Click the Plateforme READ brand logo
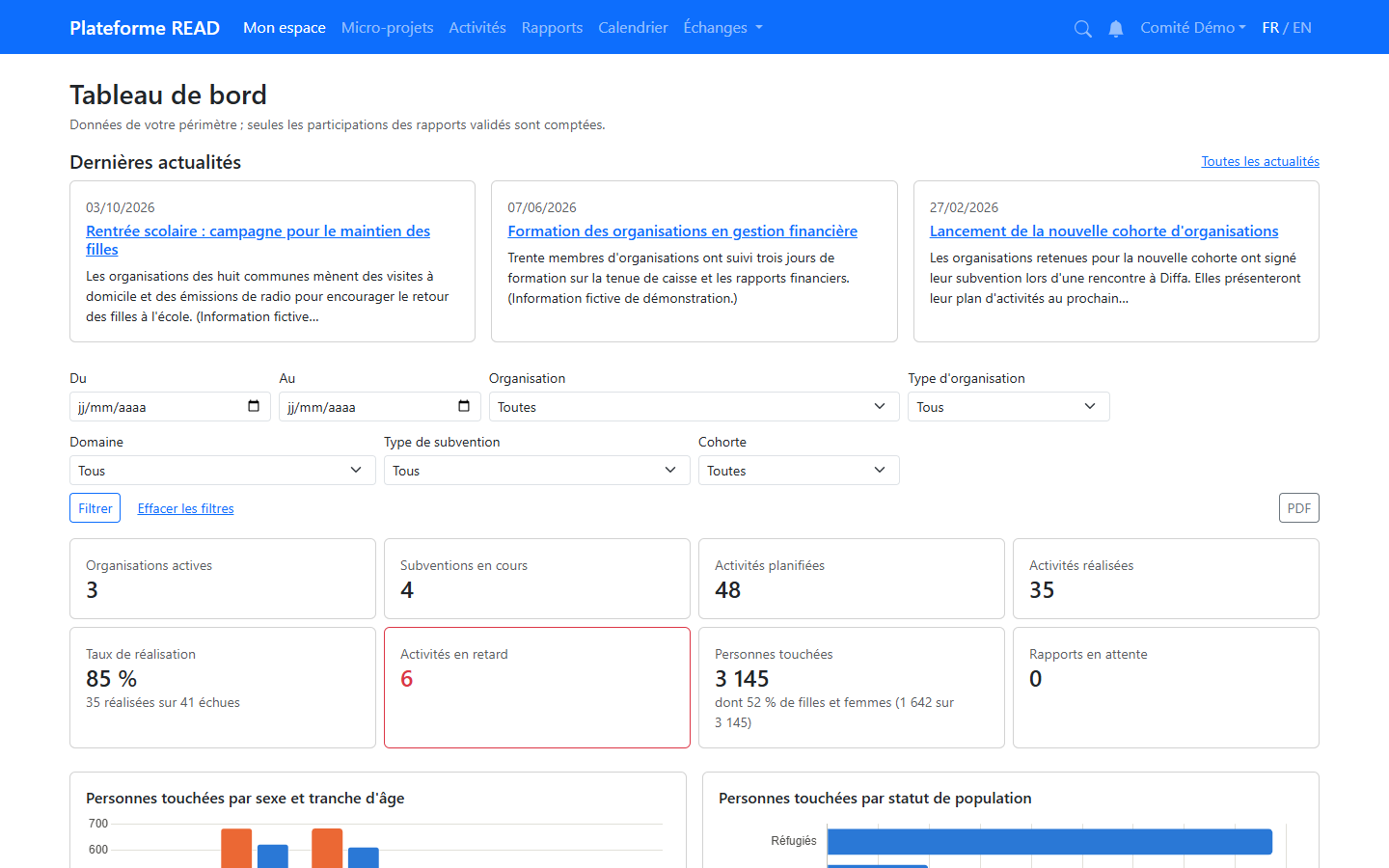1389x868 pixels. pyautogui.click(x=145, y=28)
